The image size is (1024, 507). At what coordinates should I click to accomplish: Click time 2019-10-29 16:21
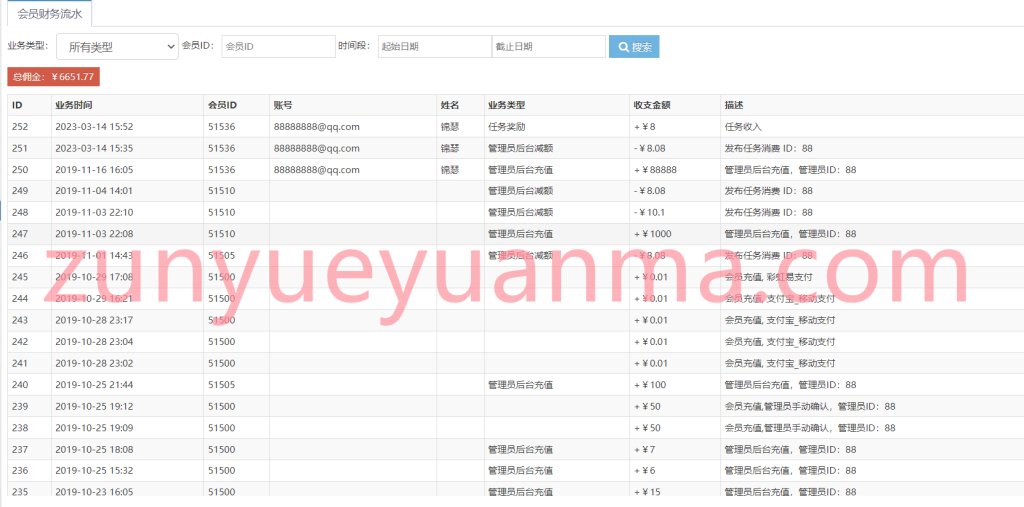[94, 299]
